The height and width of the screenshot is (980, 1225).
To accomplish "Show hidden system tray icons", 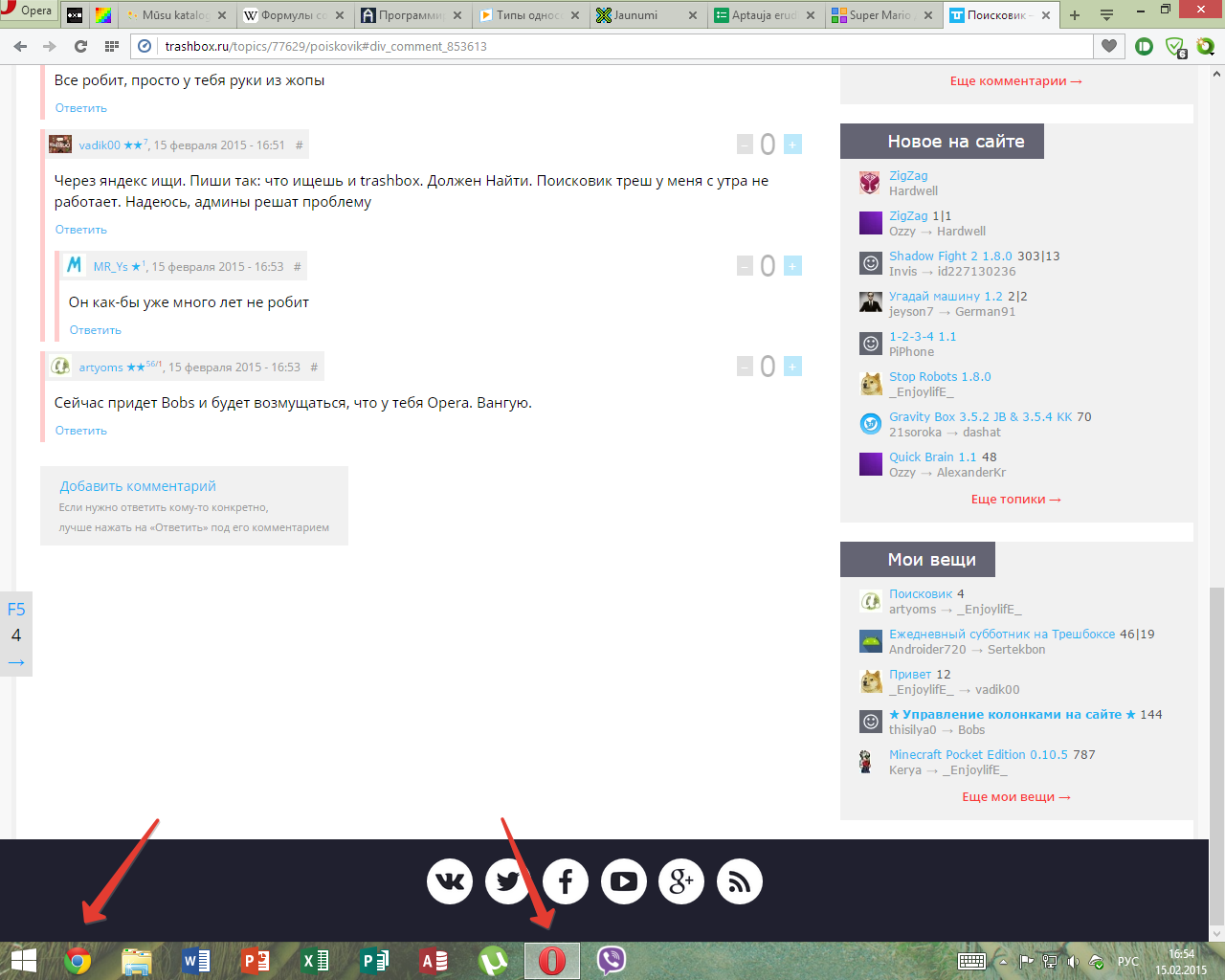I will [x=1003, y=962].
